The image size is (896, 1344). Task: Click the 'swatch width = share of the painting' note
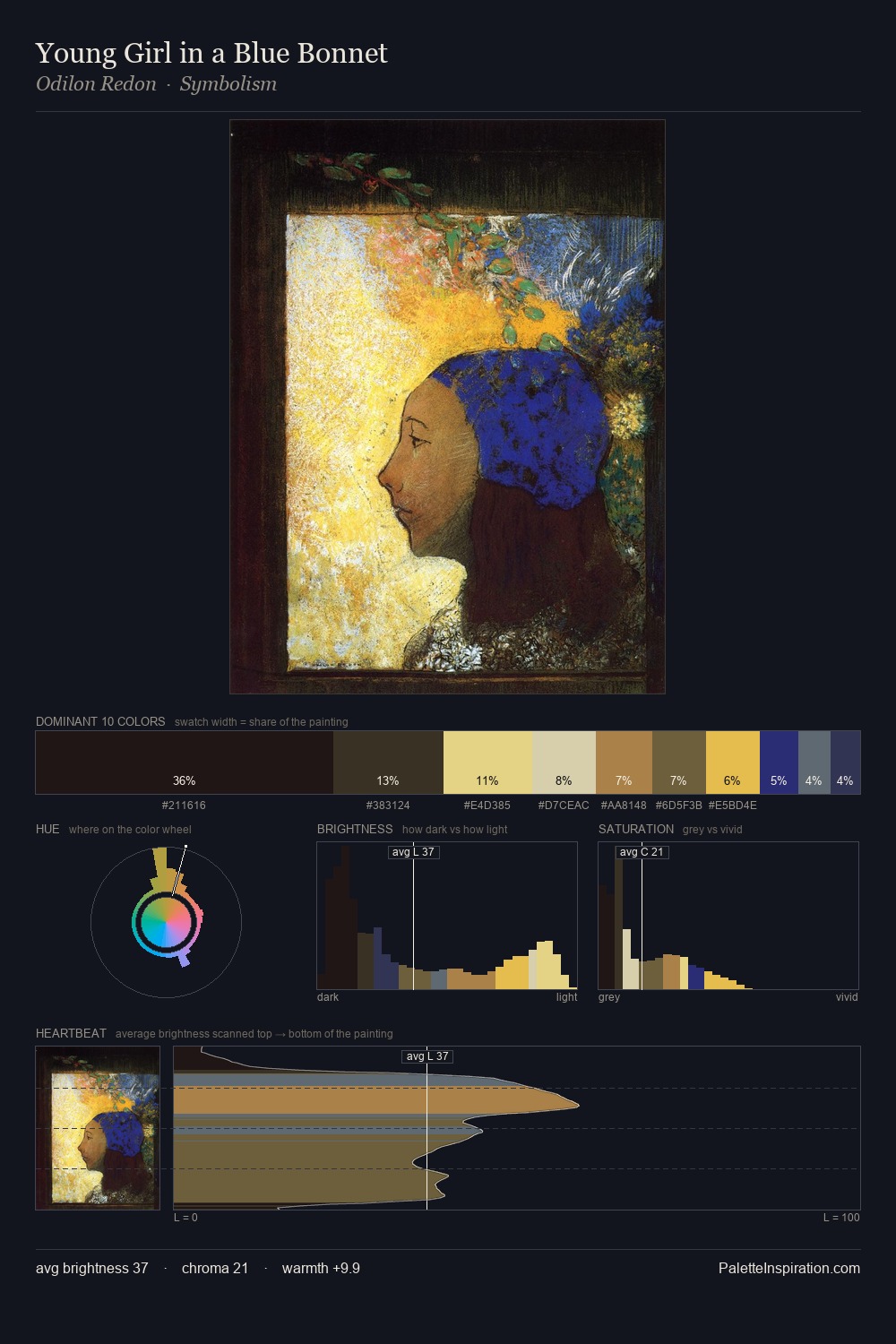click(262, 722)
